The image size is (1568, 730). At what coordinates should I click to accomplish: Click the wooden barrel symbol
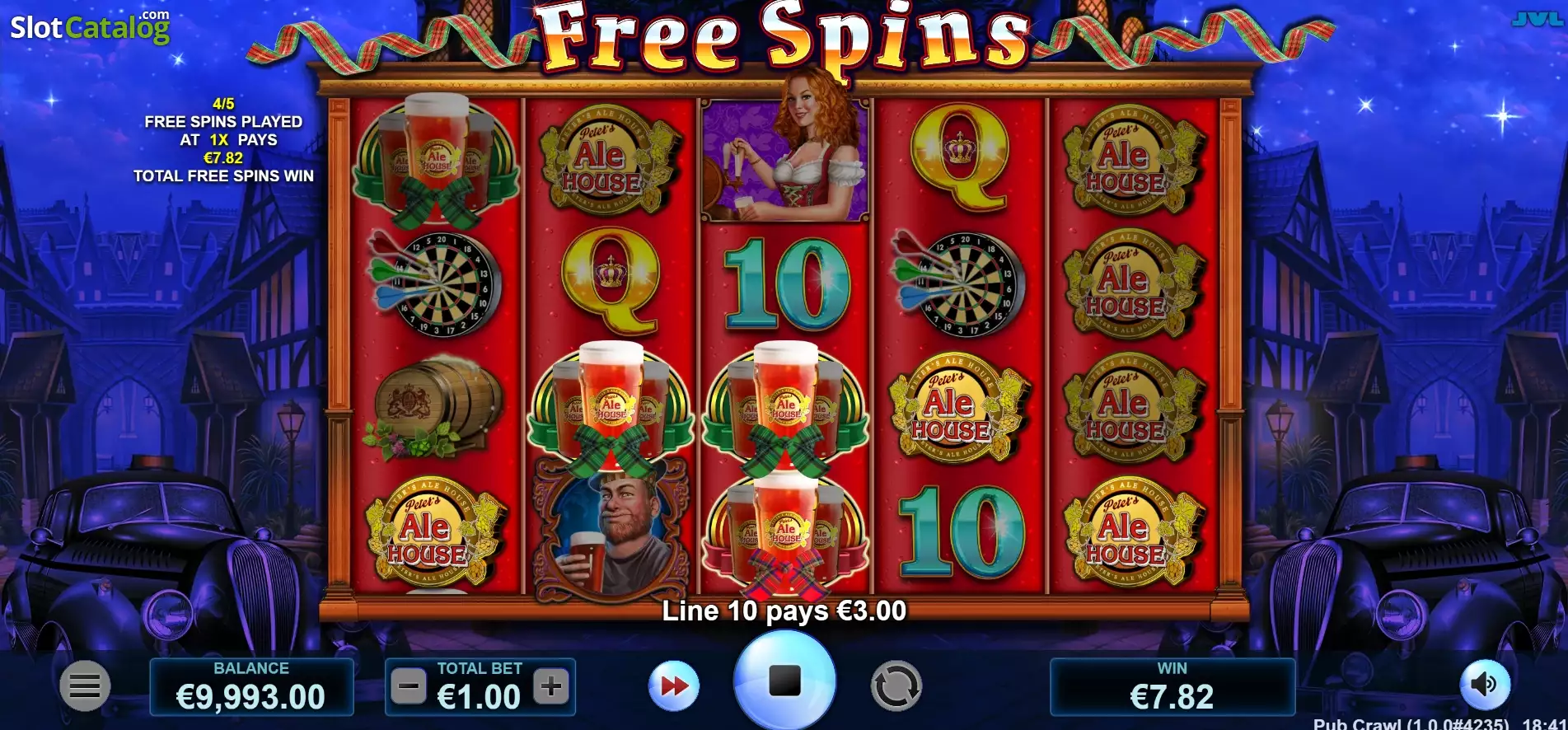coord(436,408)
